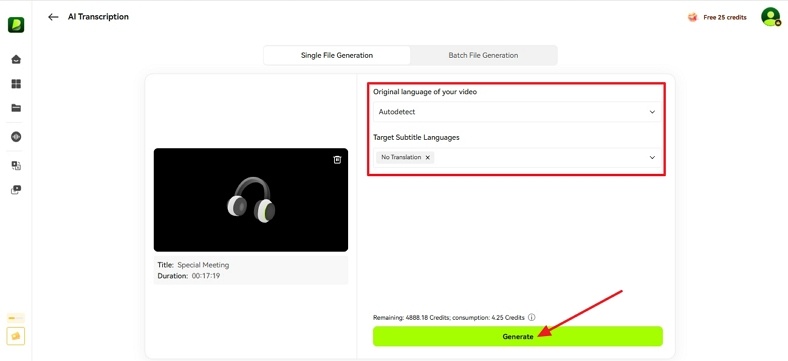Click the small progress bar in sidebar
Screen dimensions: 788x361
[x=16, y=318]
